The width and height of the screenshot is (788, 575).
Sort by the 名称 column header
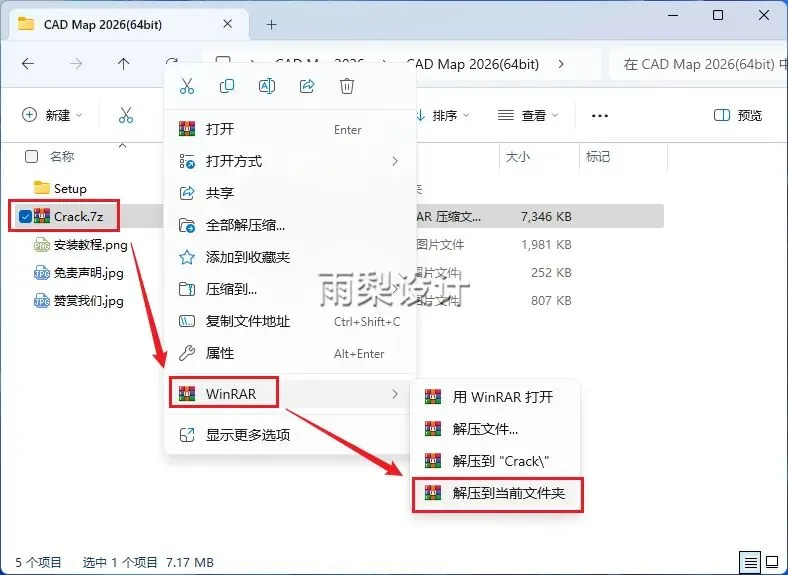[62, 157]
